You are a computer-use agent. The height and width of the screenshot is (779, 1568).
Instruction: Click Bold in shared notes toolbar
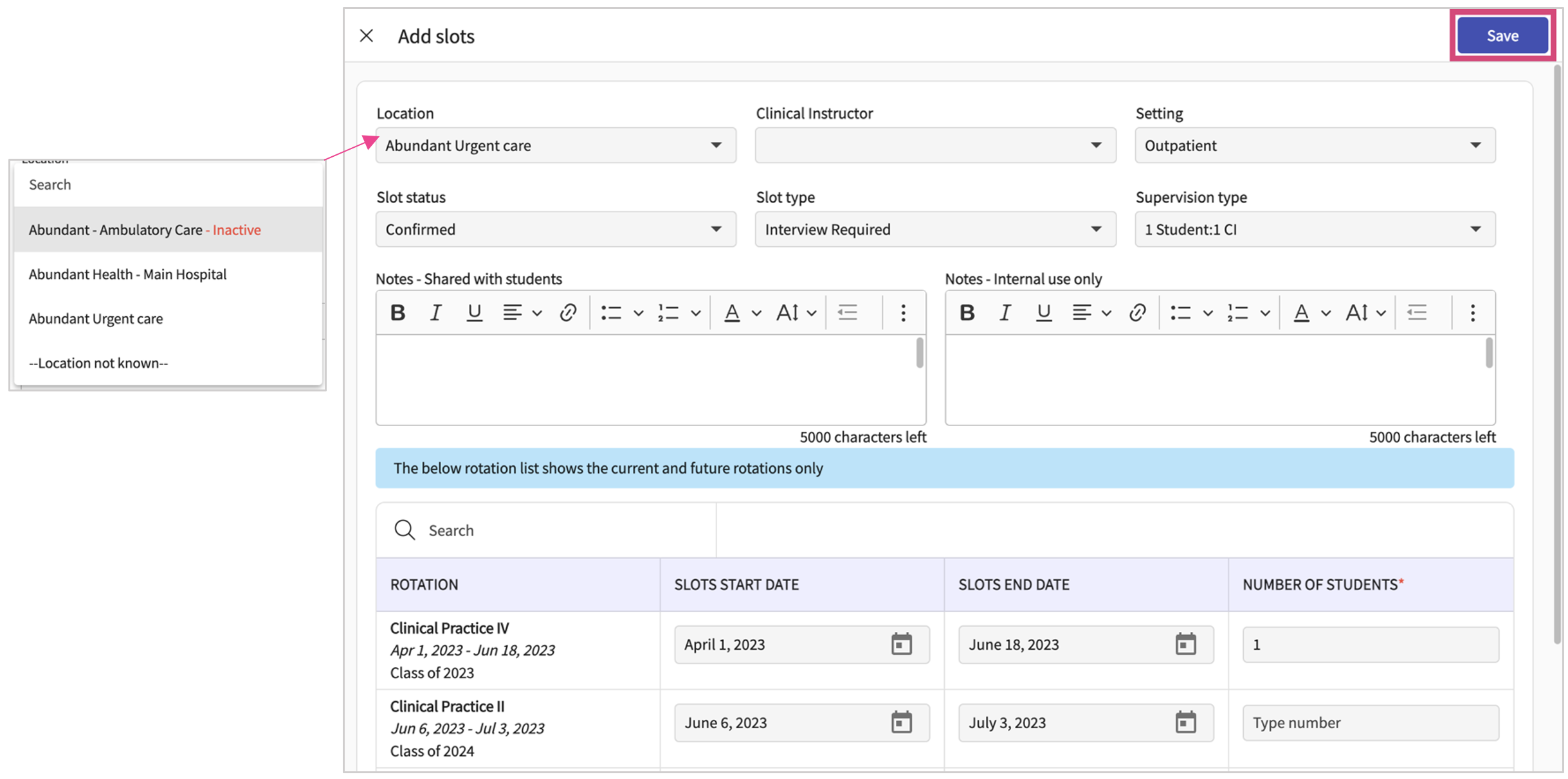[397, 313]
